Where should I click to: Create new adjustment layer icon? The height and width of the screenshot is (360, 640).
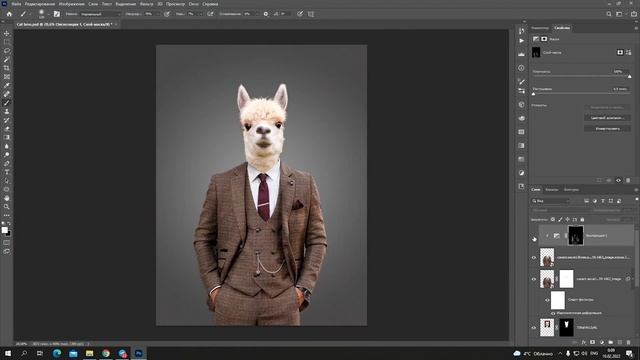(x=602, y=342)
